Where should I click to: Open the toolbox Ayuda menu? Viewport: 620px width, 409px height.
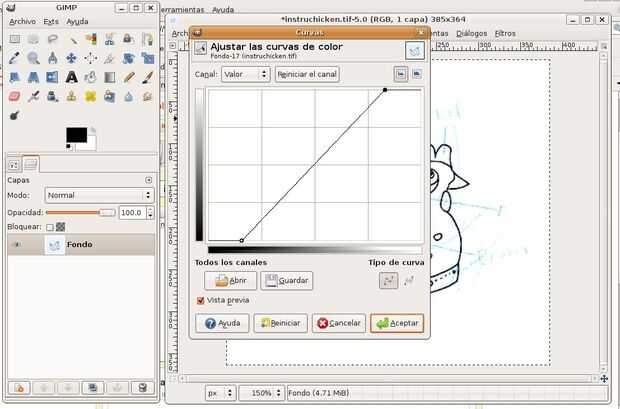[77, 22]
